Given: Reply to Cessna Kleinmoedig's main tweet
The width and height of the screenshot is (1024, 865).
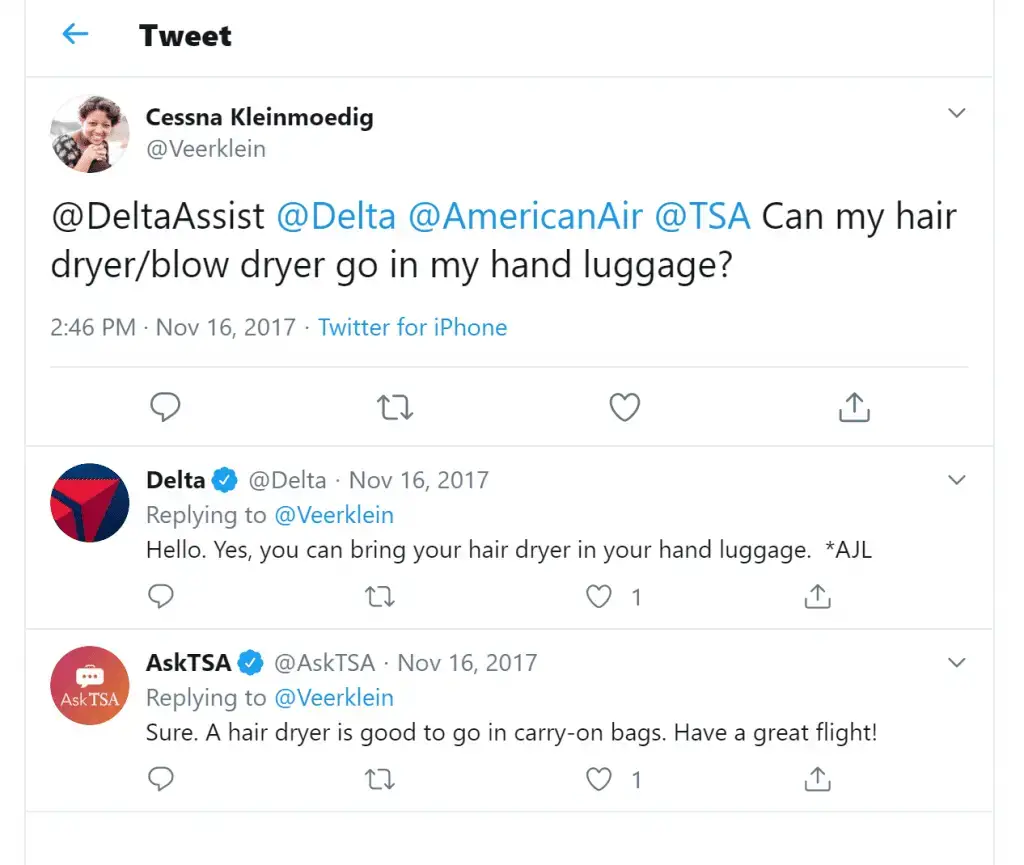Looking at the screenshot, I should tap(165, 407).
